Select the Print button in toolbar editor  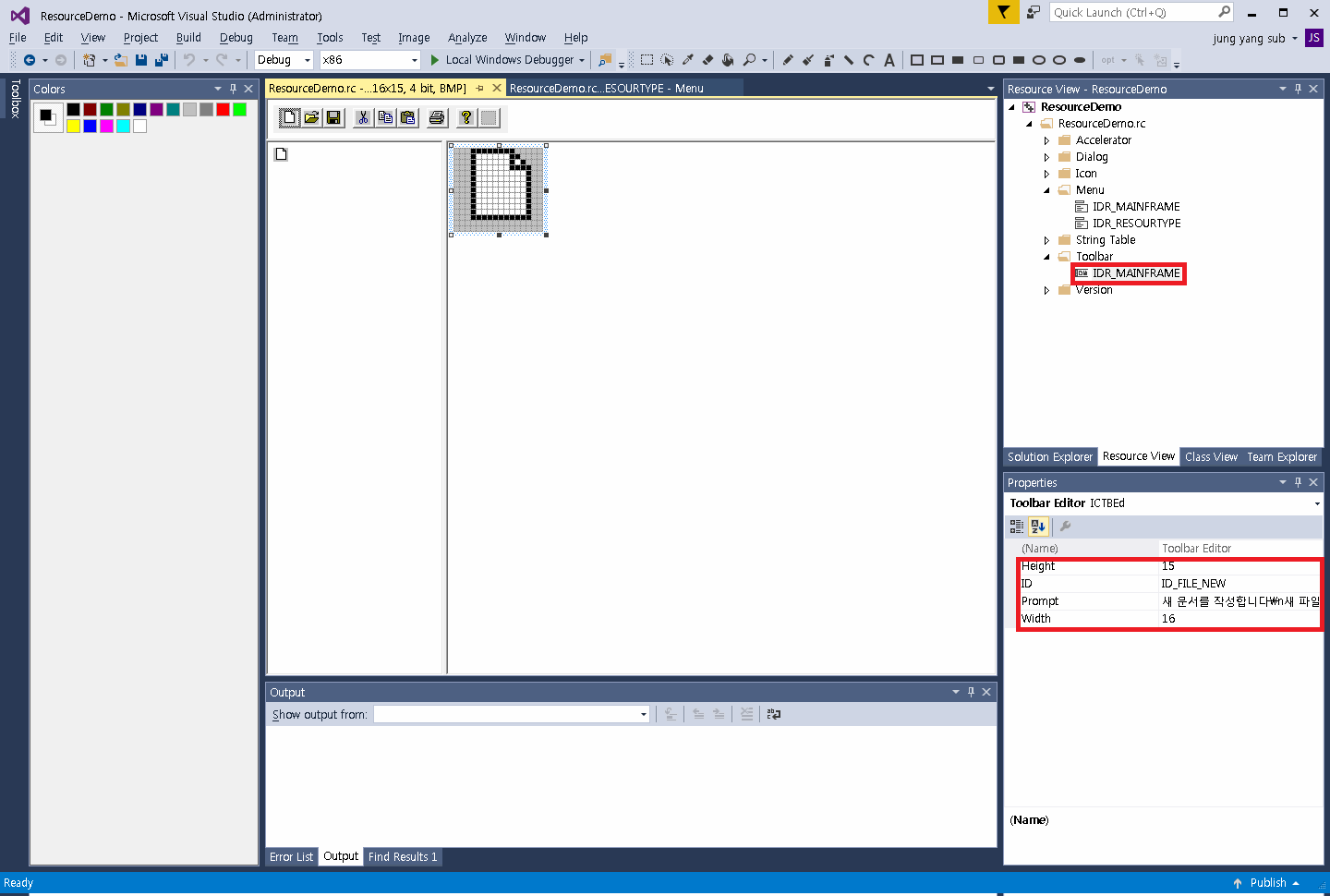(x=437, y=117)
